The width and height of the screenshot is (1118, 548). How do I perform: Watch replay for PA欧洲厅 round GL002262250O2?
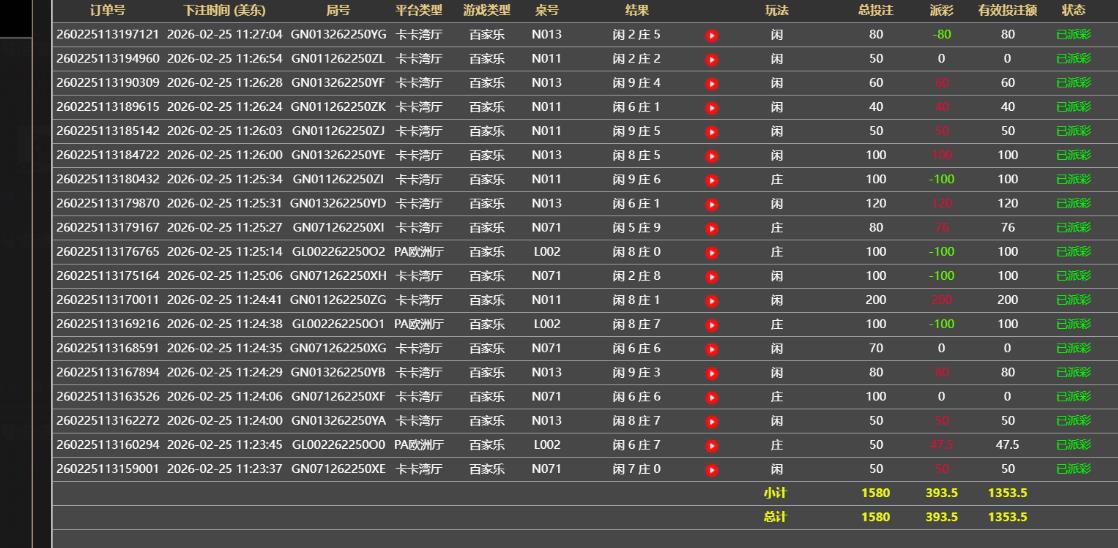click(x=712, y=252)
